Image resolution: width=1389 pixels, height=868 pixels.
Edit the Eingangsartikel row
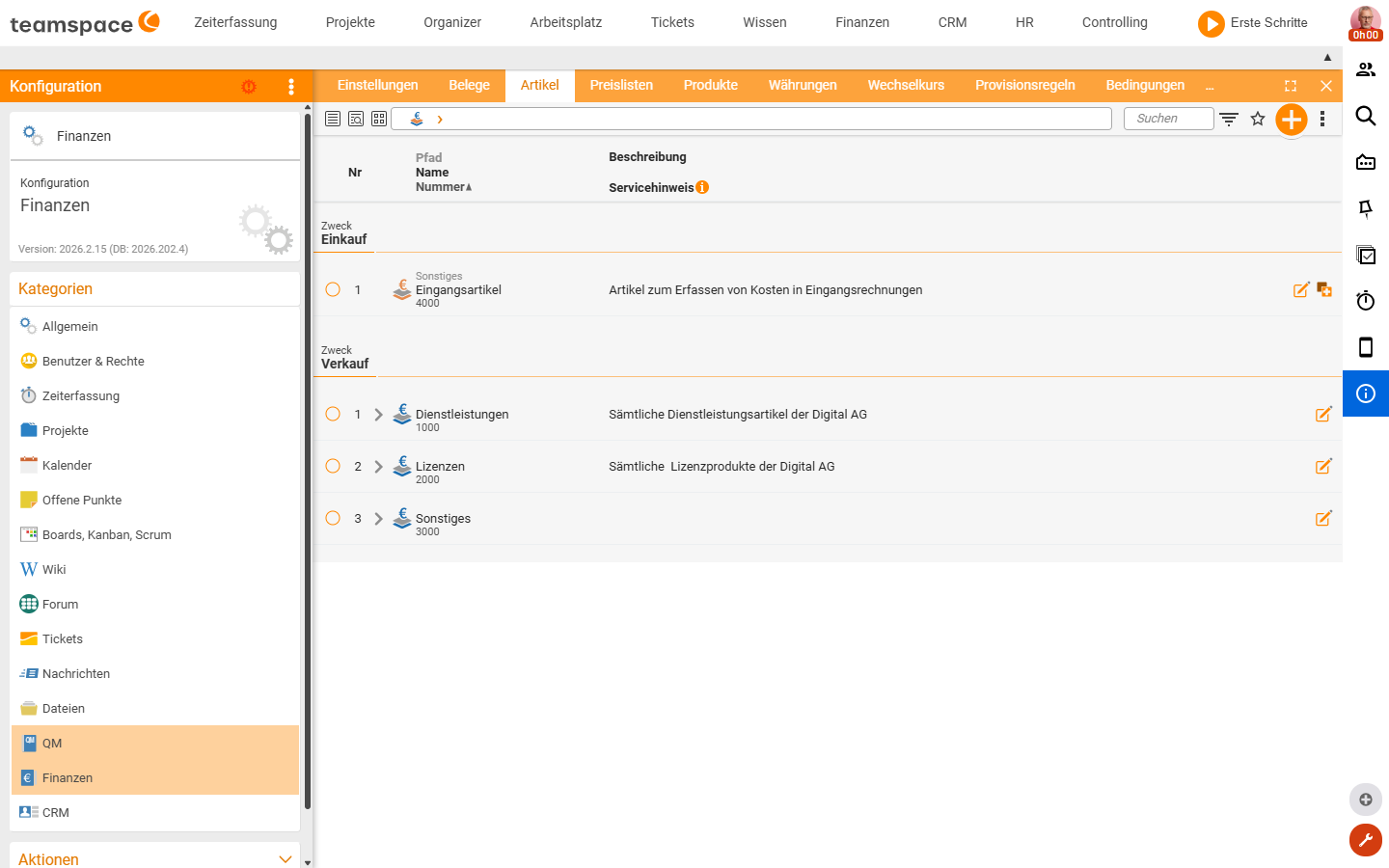1301,289
